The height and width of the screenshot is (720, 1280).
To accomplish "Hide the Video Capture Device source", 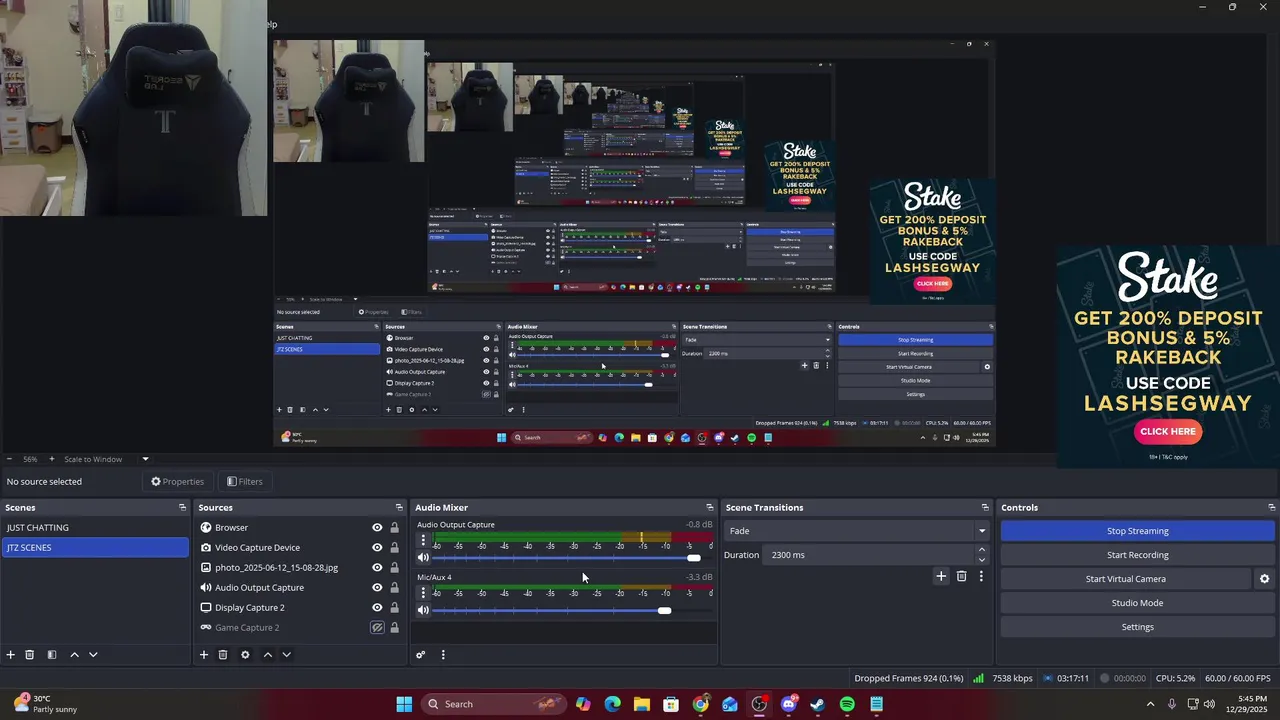I will pos(377,548).
